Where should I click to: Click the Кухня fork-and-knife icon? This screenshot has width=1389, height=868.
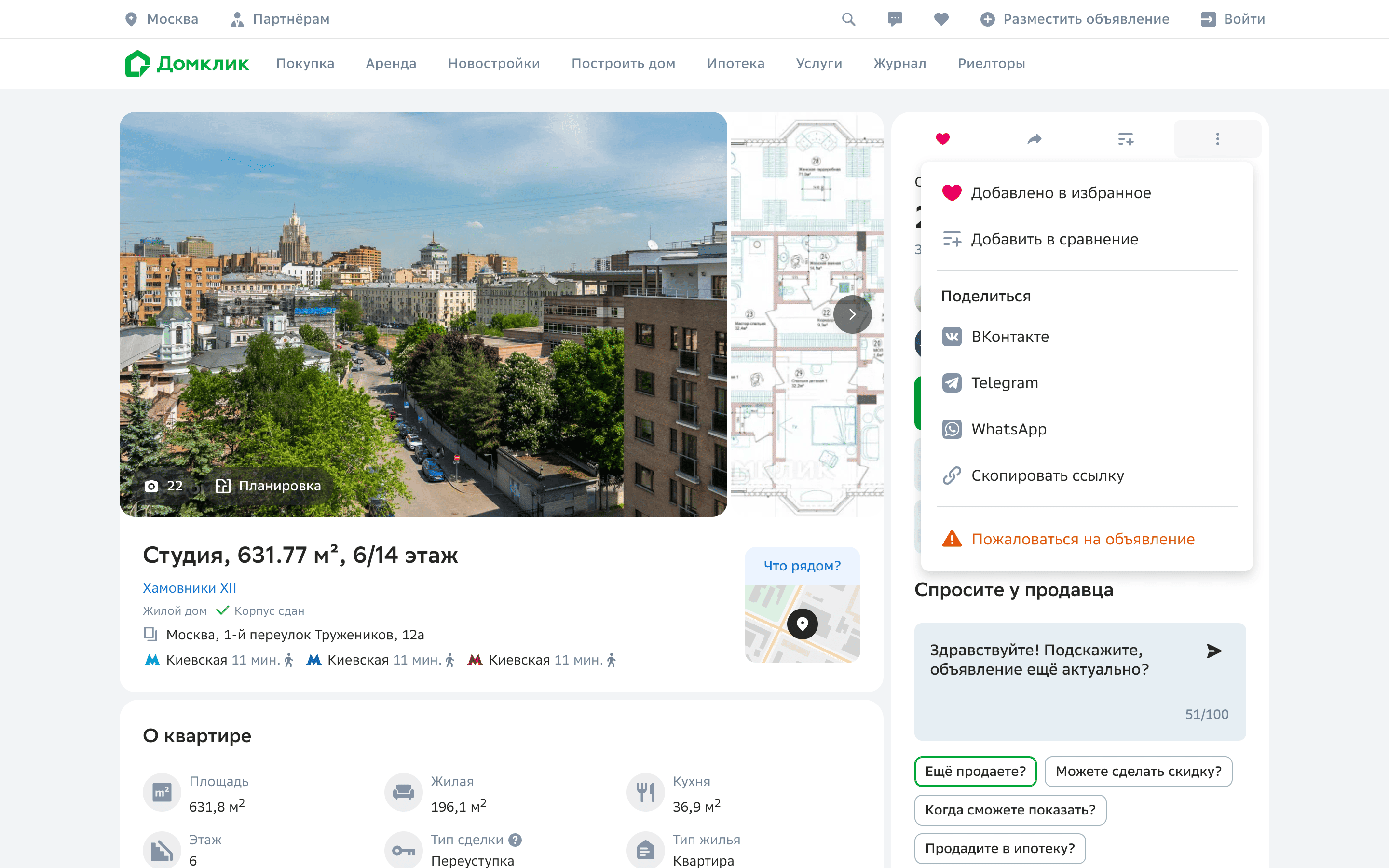click(x=646, y=792)
